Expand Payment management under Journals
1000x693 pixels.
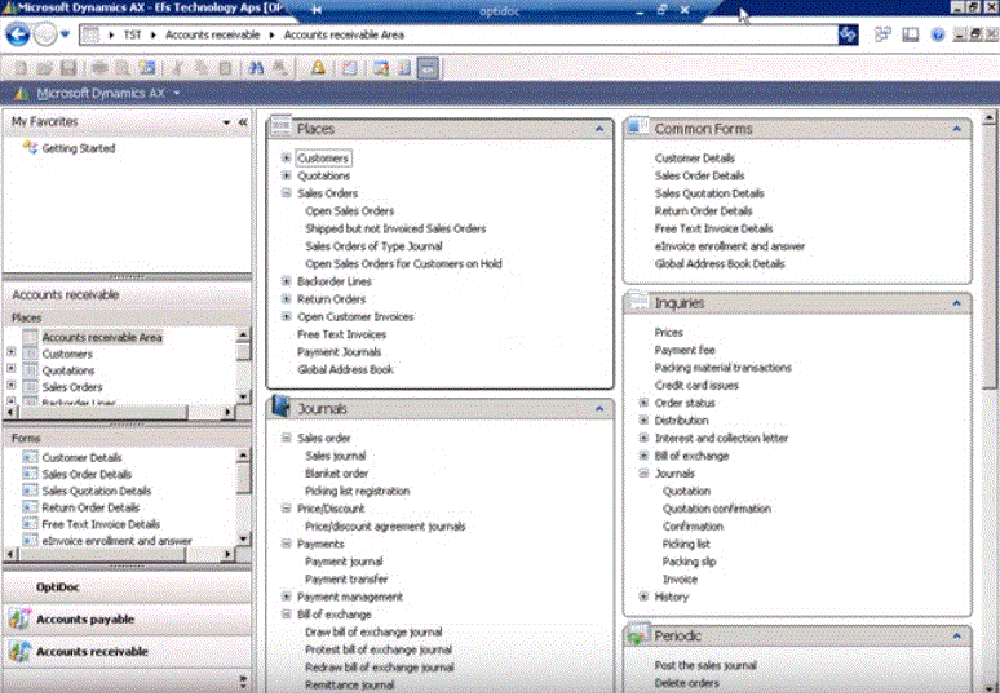coord(287,597)
